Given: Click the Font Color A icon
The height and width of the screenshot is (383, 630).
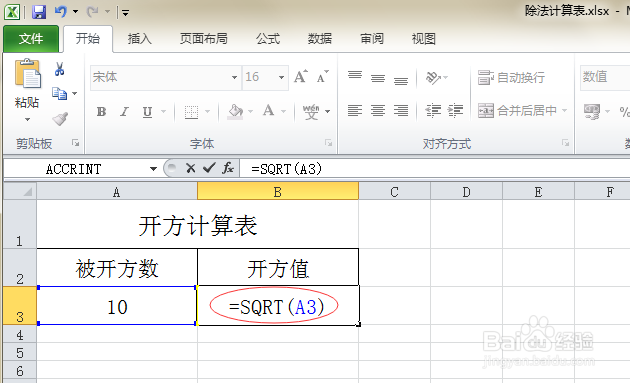Looking at the screenshot, I should (268, 111).
